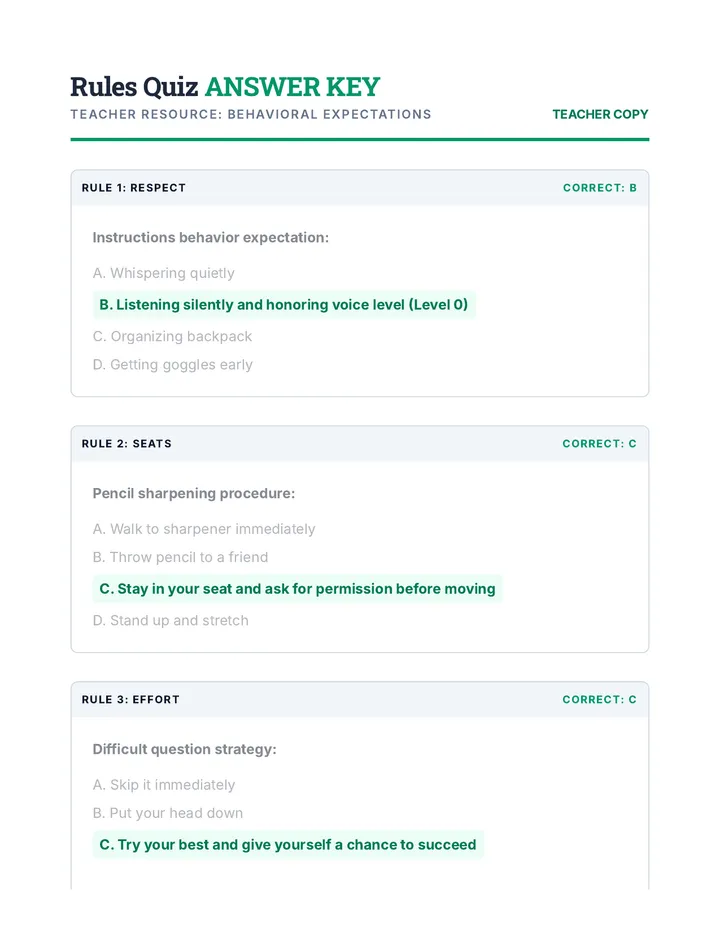Click the TEACHER COPY label
Screen dimensions: 720x932
tap(600, 114)
